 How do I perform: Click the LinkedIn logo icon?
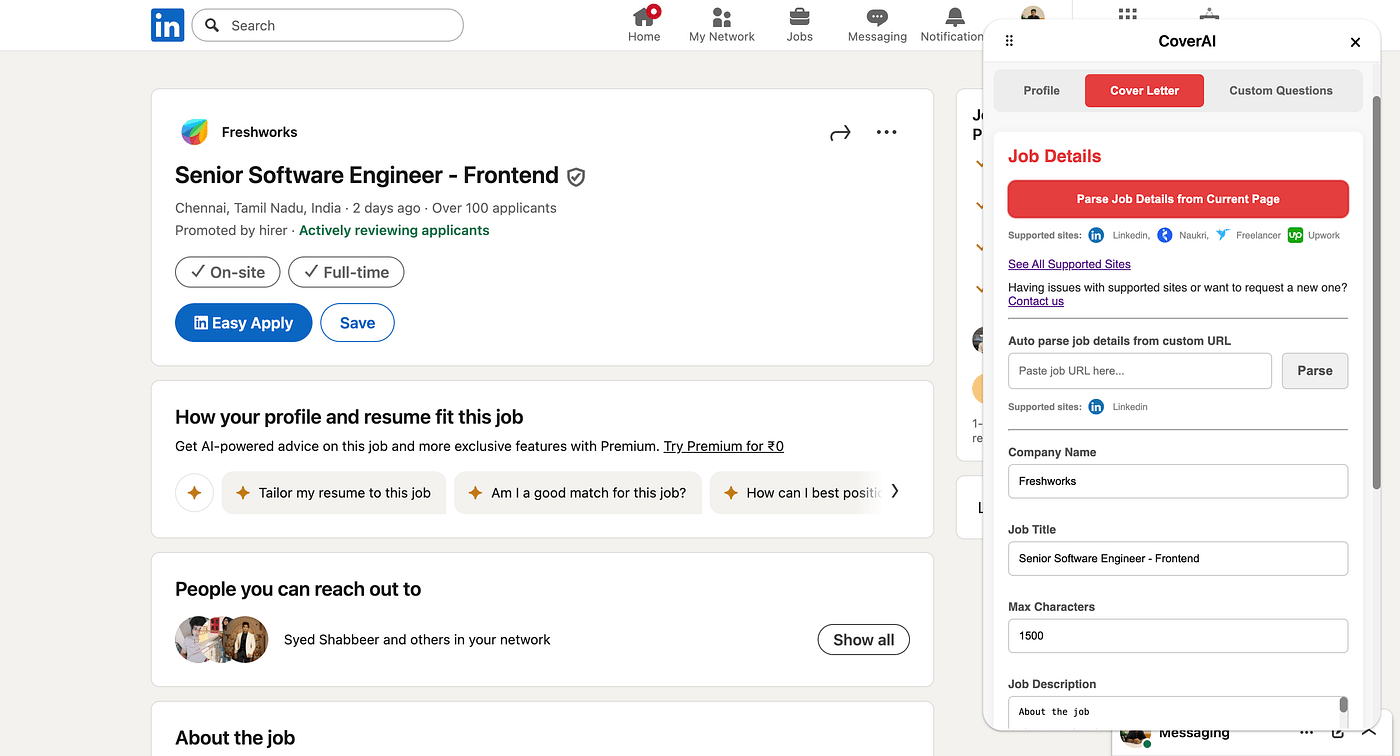[x=167, y=25]
